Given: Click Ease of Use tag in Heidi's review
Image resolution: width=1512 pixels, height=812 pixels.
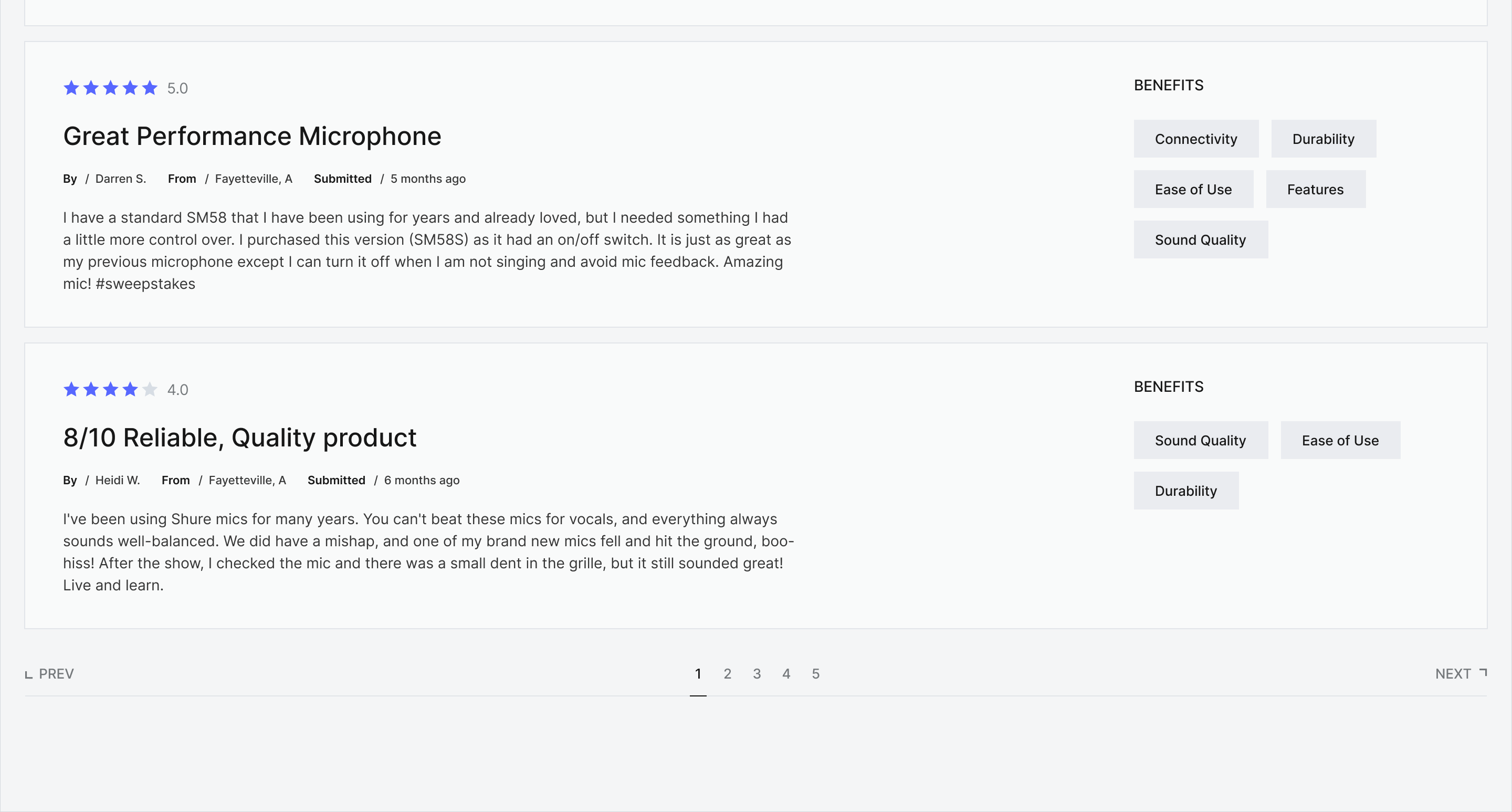Looking at the screenshot, I should point(1339,440).
